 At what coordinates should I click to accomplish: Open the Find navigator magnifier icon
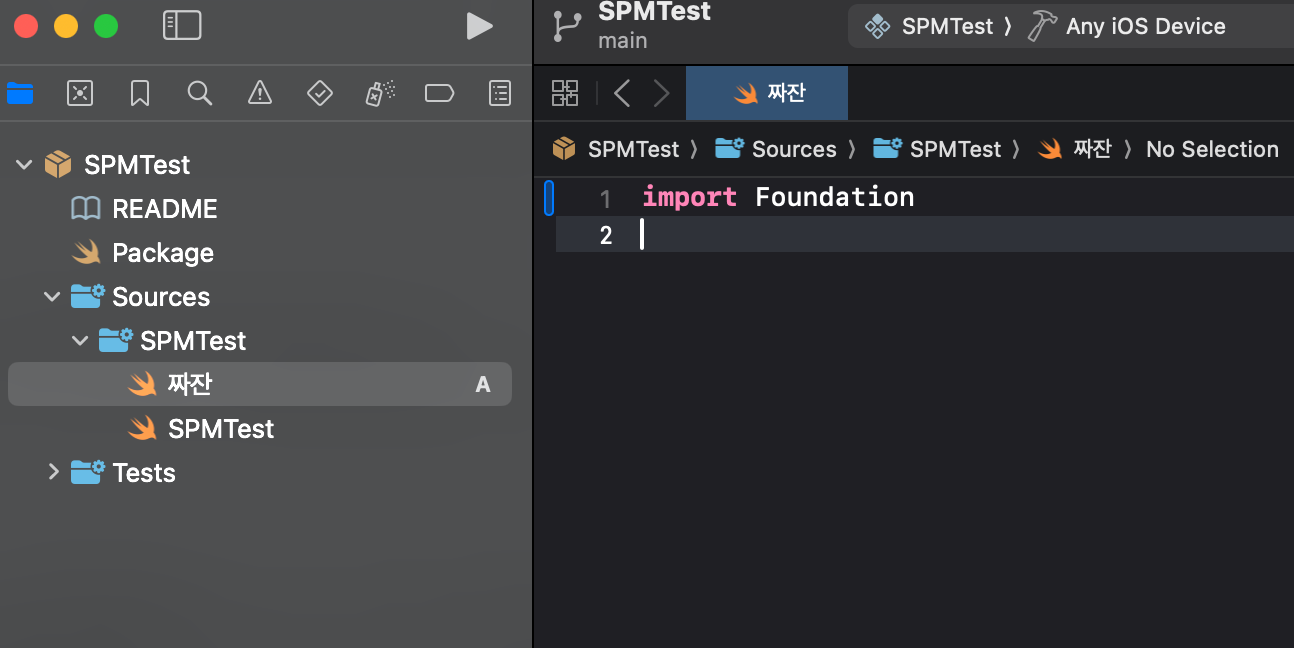[200, 93]
